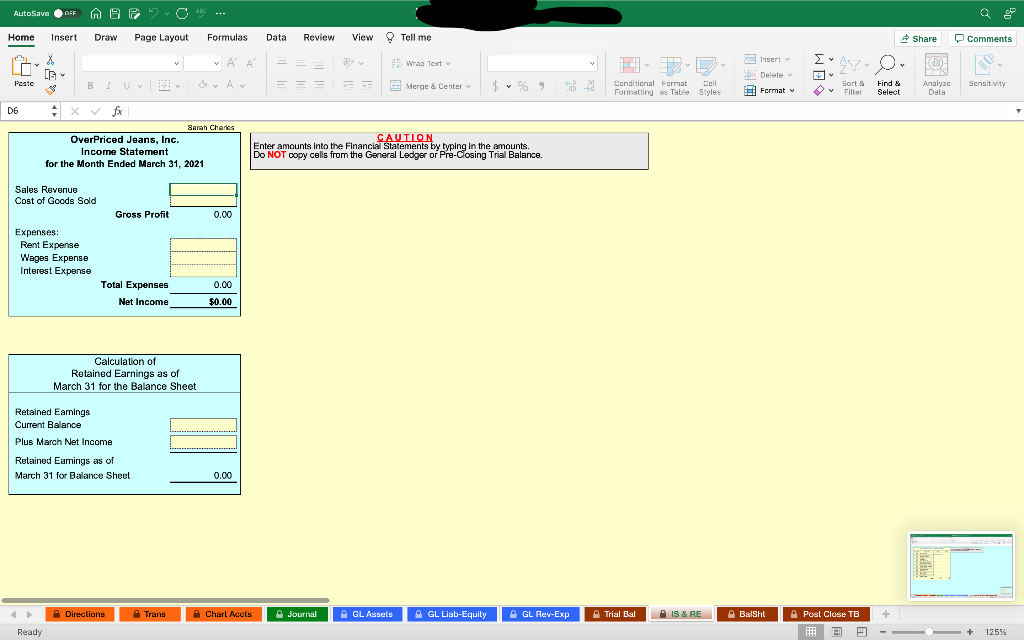This screenshot has height=640, width=1024.
Task: Select the Sales Revenue input cell
Action: pos(203,189)
